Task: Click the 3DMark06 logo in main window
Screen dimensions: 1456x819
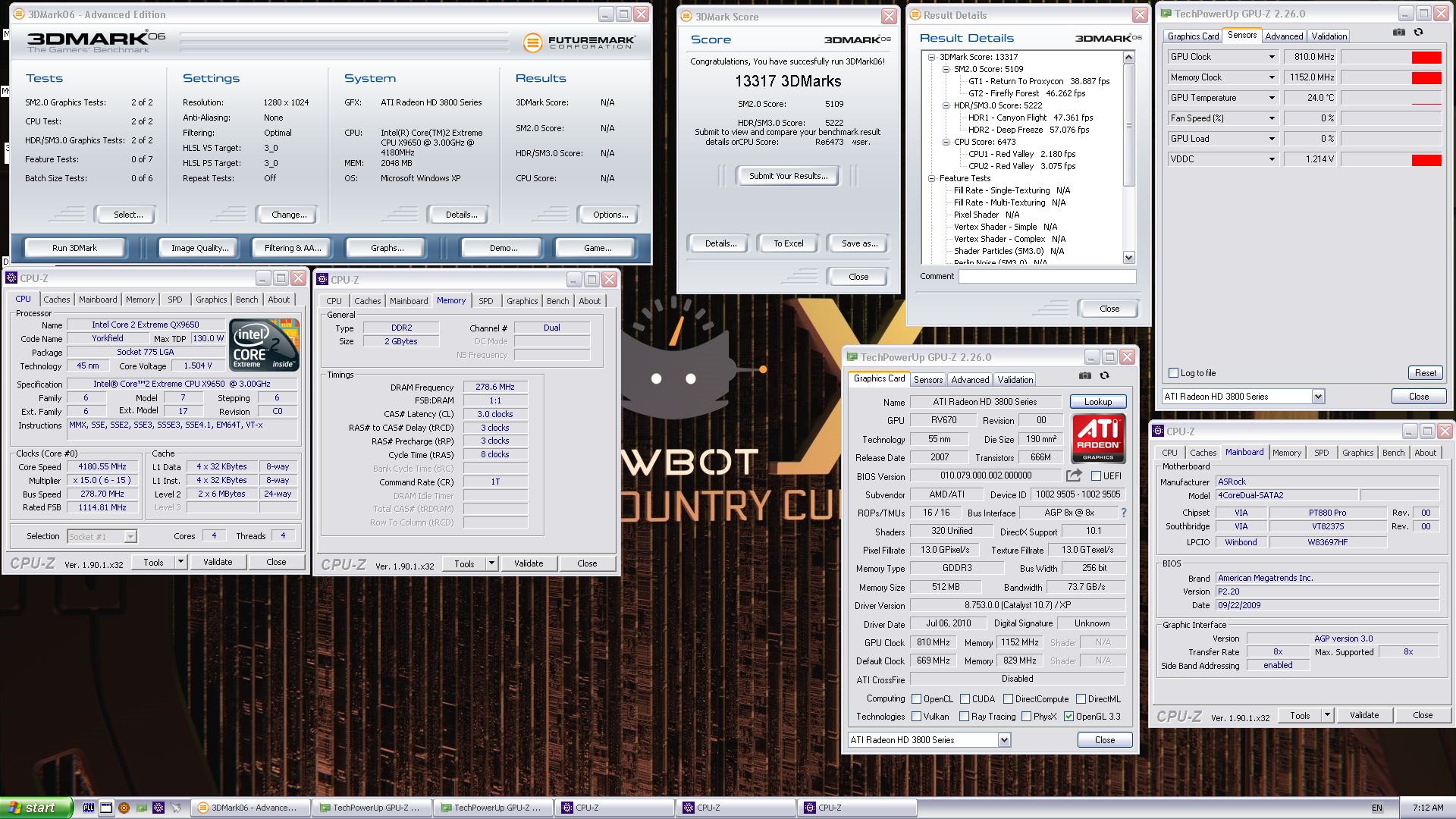Action: coord(96,42)
